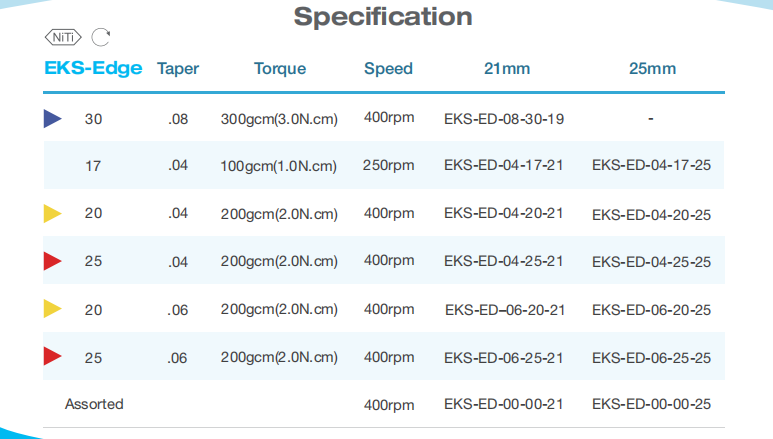
Task: Click the red triangle in the EKS-ED-06-25-21 row
Action: point(53,356)
